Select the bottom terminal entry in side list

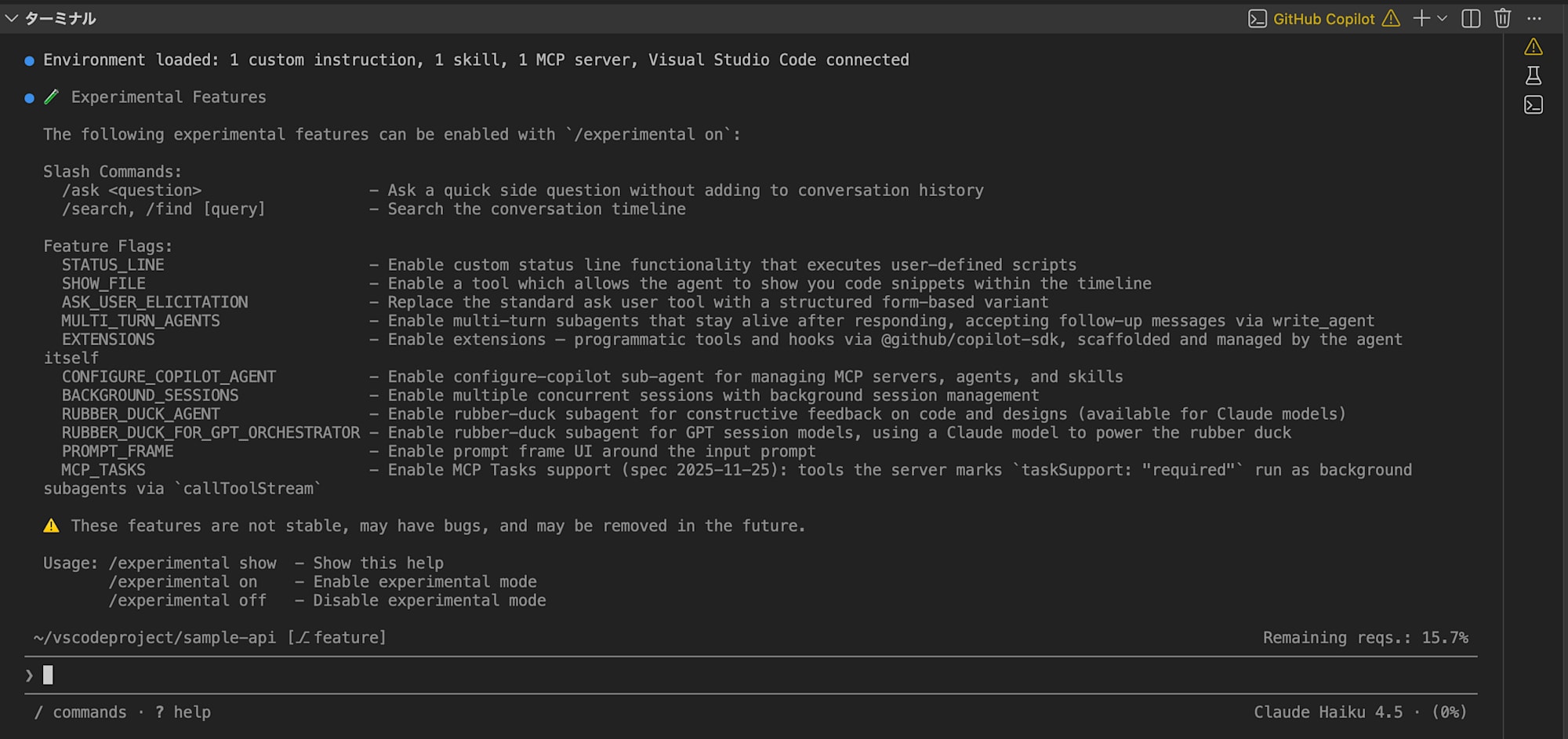(x=1533, y=104)
